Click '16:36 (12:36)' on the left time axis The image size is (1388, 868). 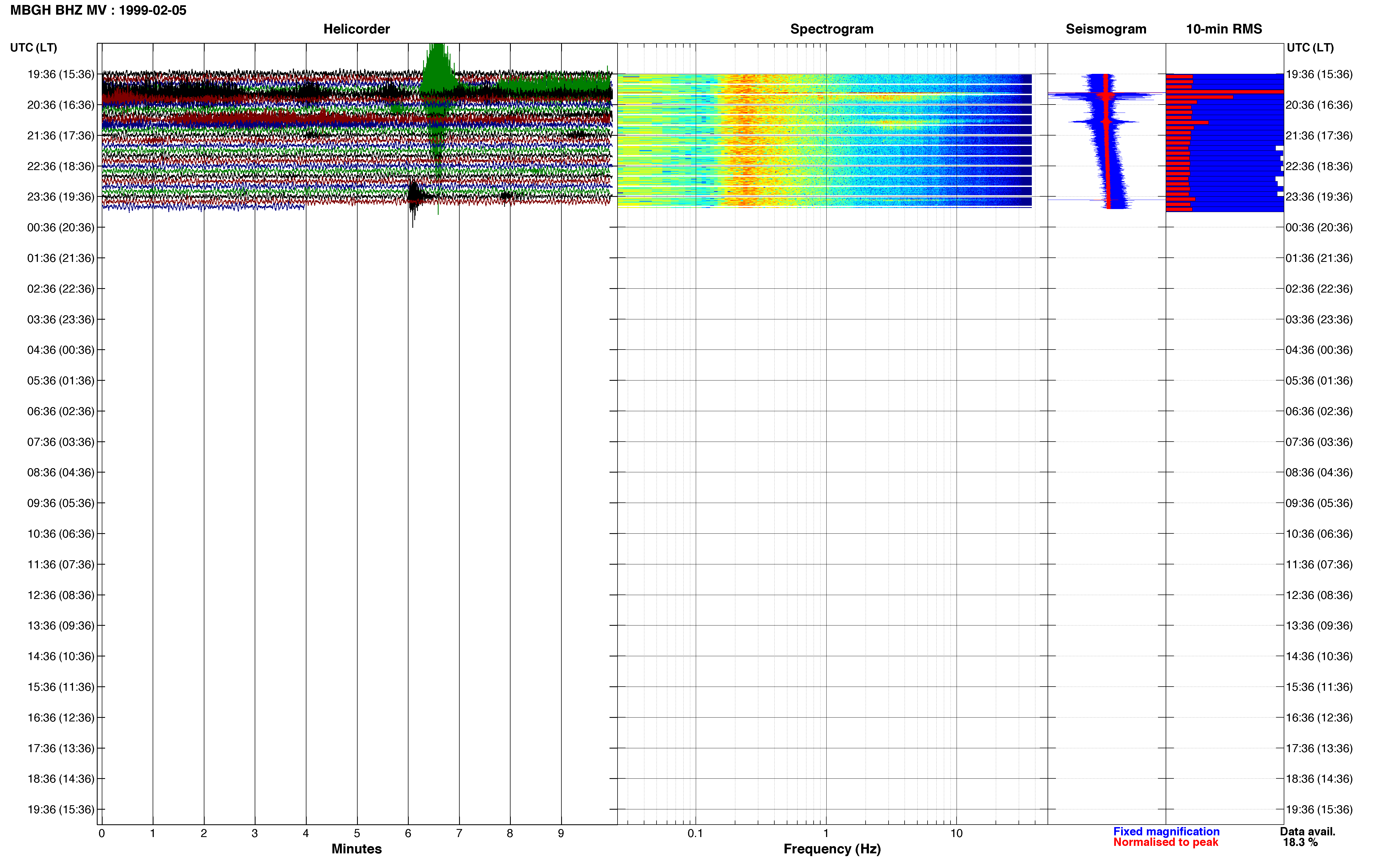click(61, 718)
